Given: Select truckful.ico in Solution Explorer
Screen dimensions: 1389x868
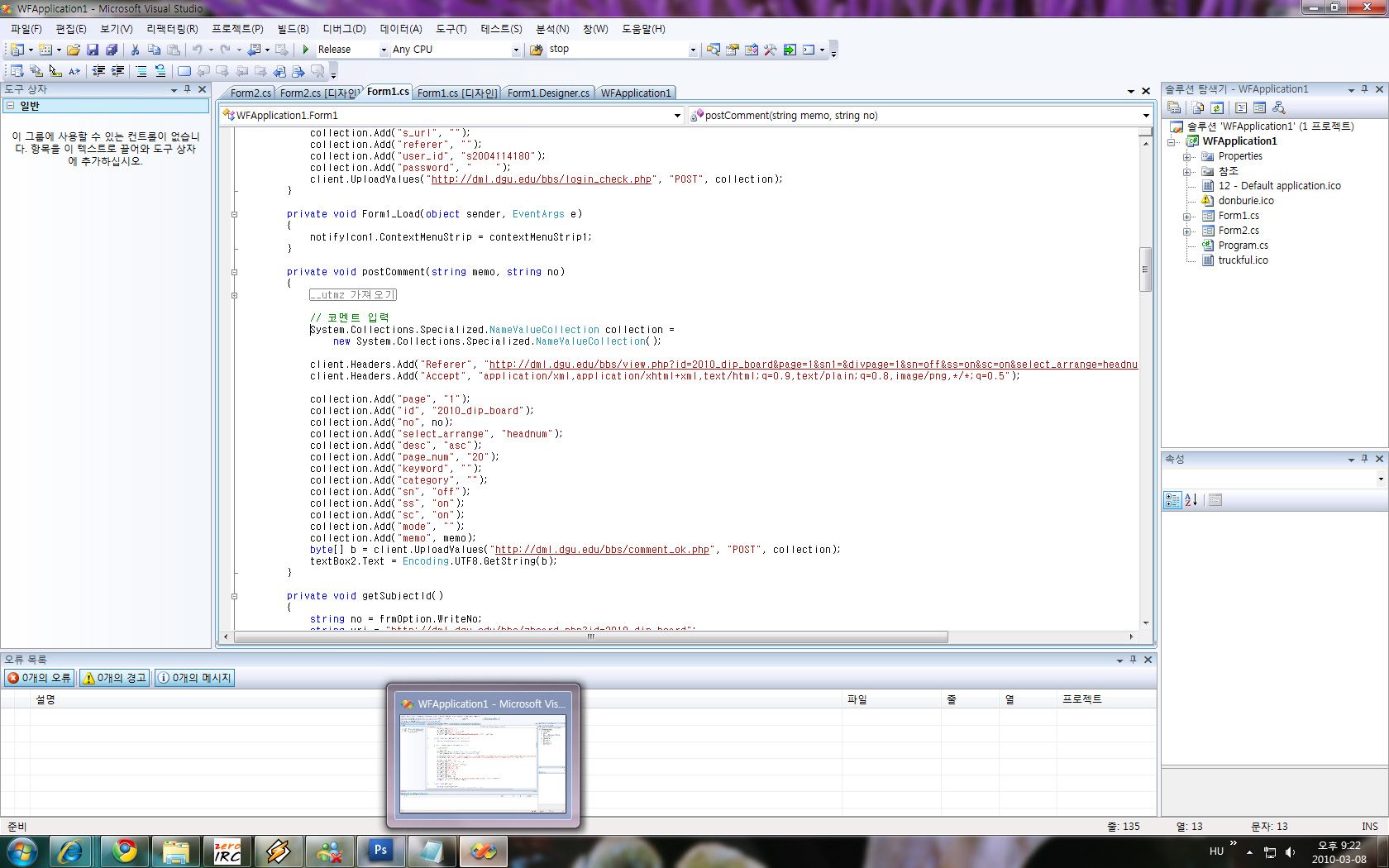Looking at the screenshot, I should coord(1243,260).
